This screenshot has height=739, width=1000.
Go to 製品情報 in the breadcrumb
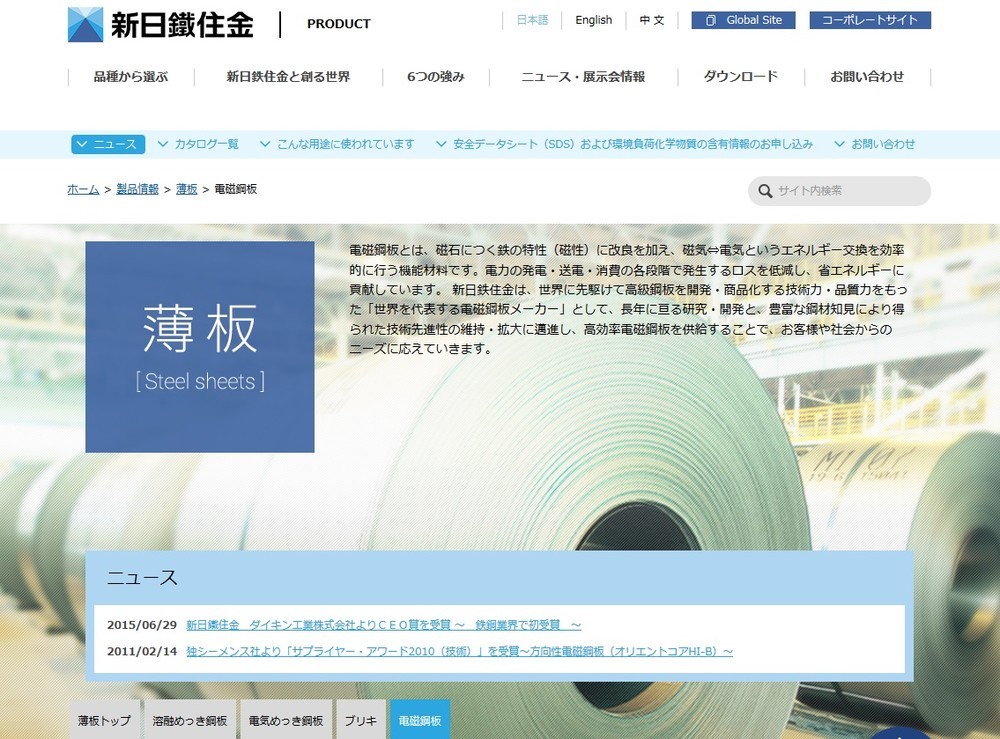click(x=137, y=189)
